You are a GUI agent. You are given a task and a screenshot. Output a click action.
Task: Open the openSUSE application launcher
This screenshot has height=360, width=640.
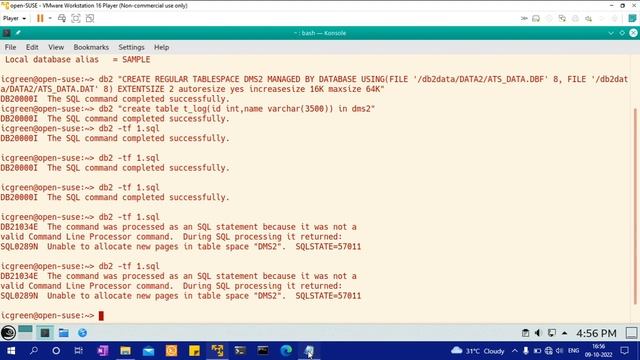click(x=8, y=333)
